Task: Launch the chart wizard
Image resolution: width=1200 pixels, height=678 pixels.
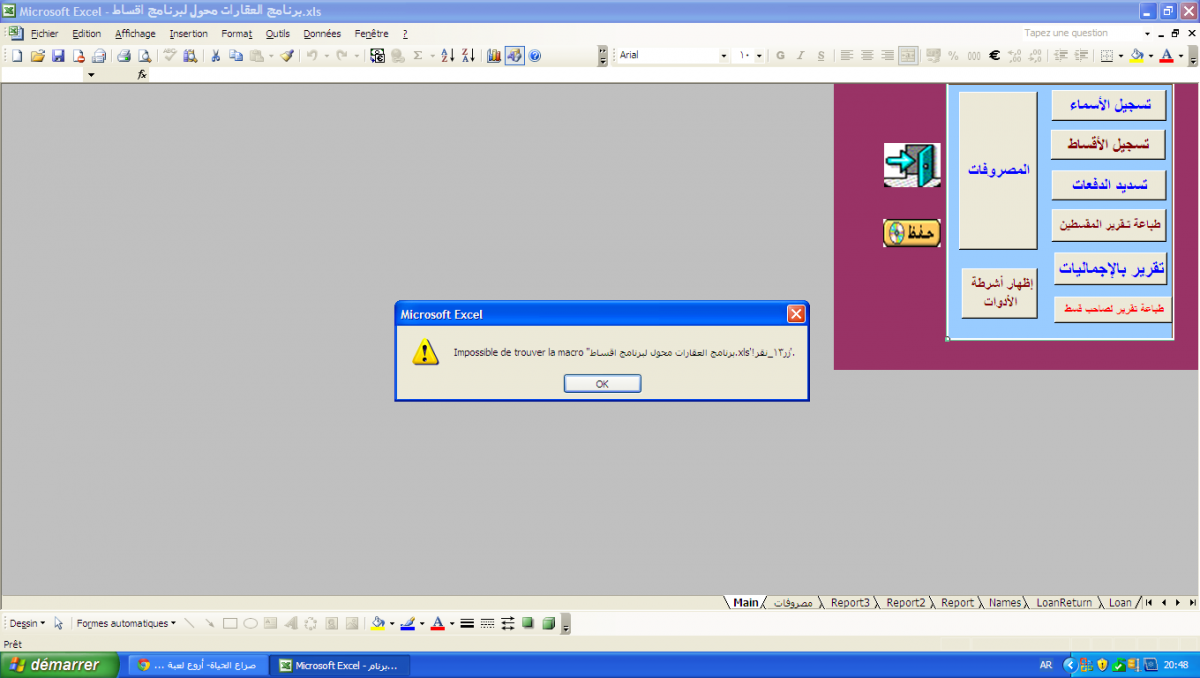Action: click(x=494, y=56)
